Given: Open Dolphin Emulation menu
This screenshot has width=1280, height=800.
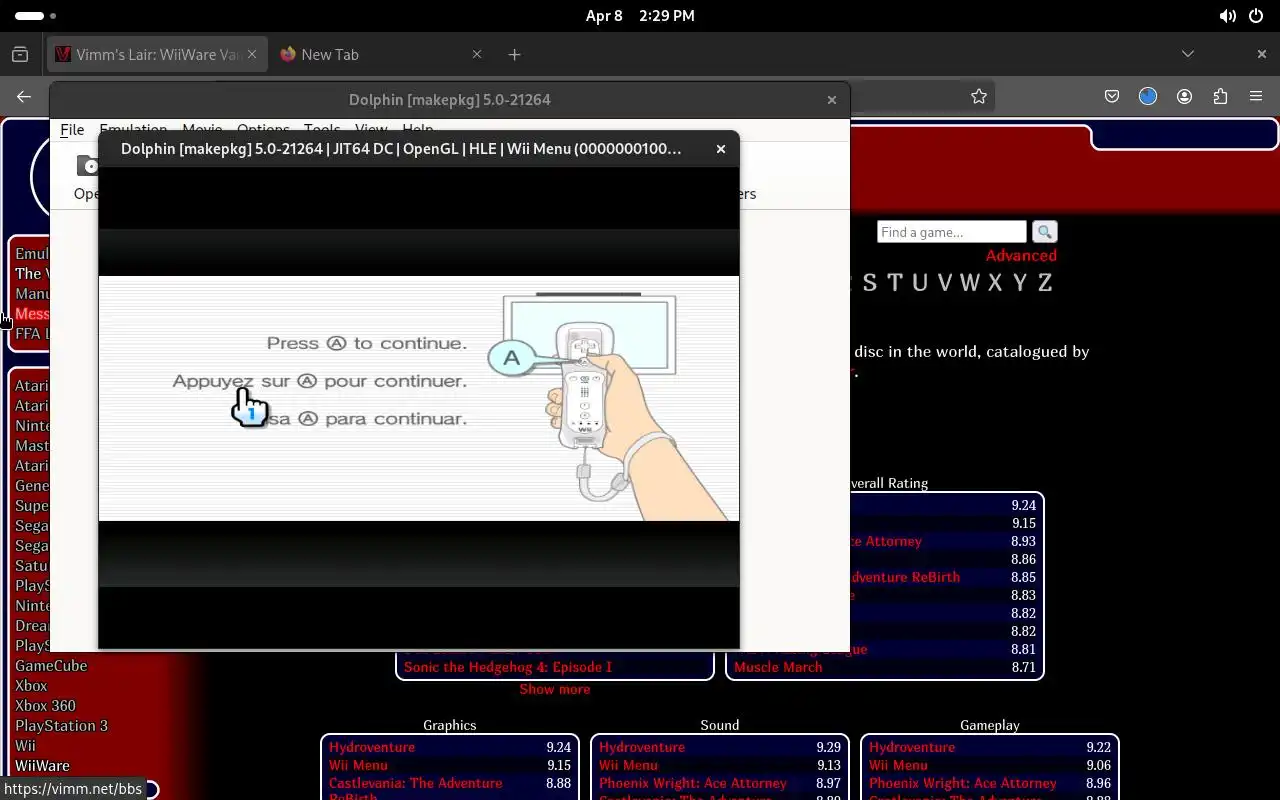Looking at the screenshot, I should point(133,130).
